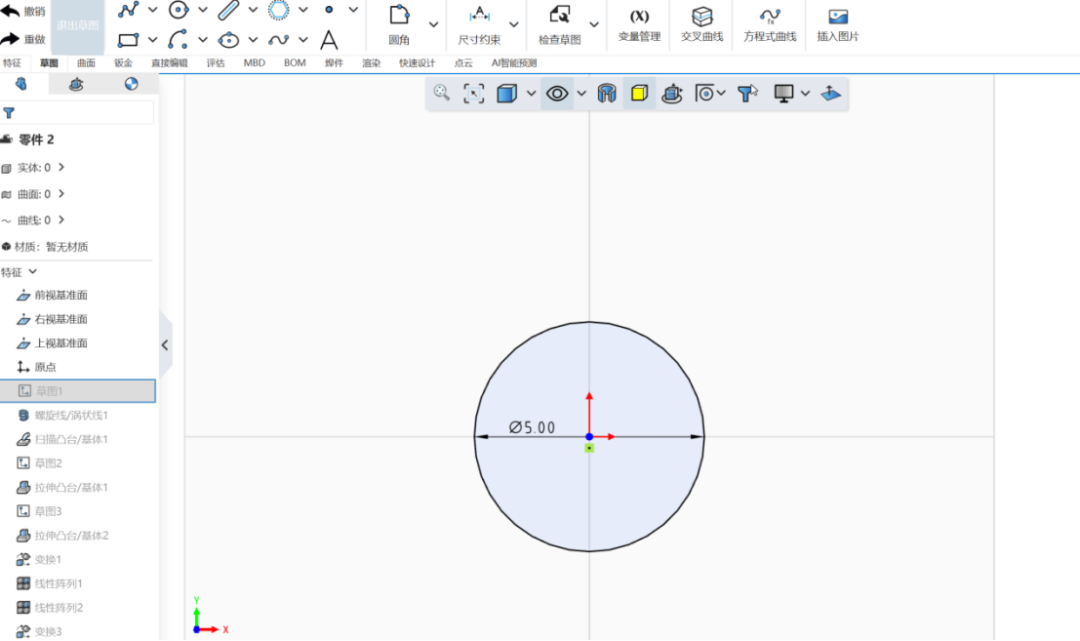
Task: Select the spline sketch tool
Action: coord(278,40)
